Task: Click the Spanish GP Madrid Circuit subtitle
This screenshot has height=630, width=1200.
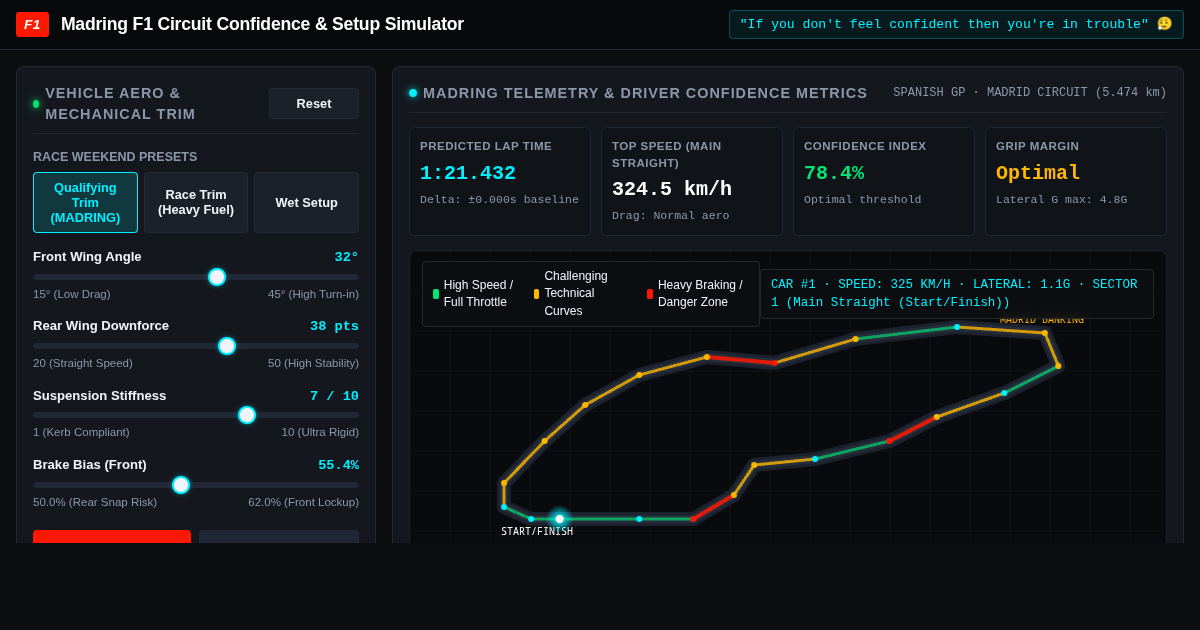Action: pyautogui.click(x=1030, y=93)
